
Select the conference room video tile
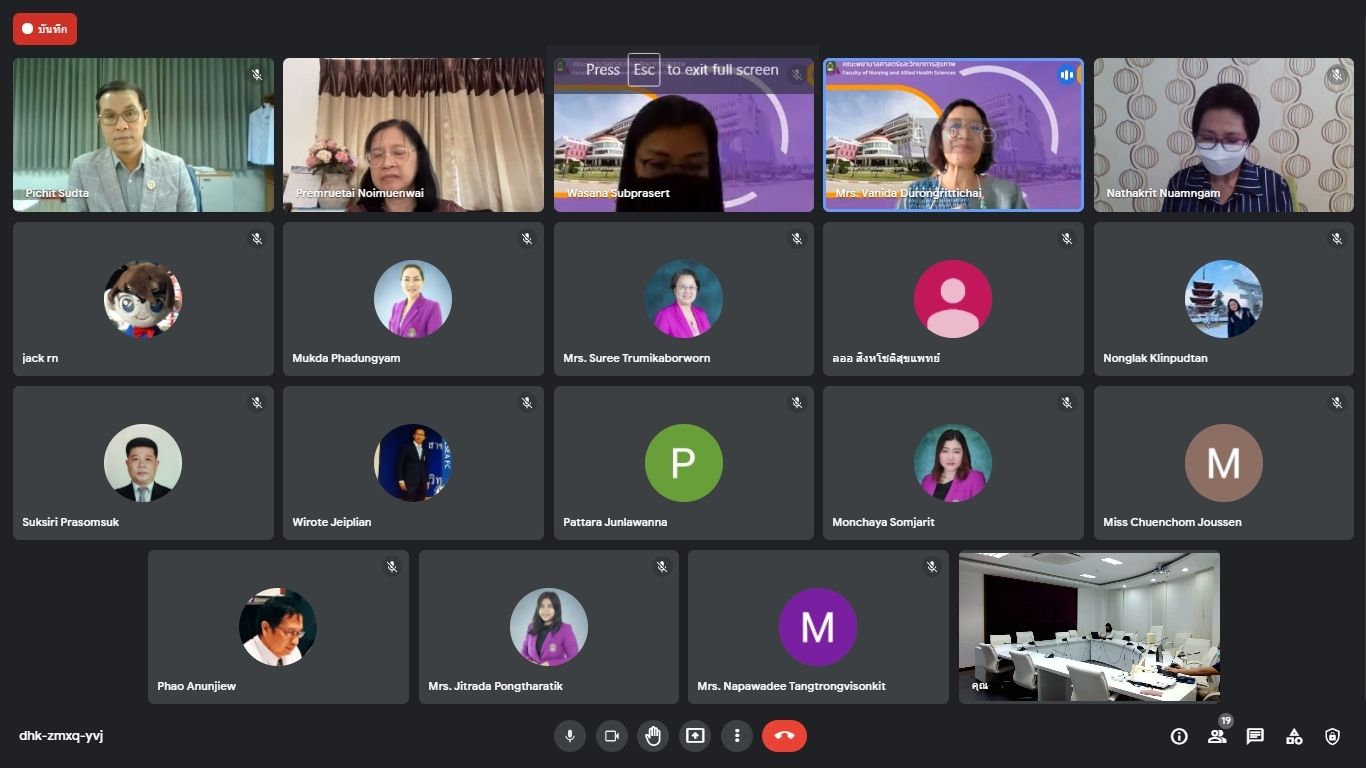(1089, 627)
